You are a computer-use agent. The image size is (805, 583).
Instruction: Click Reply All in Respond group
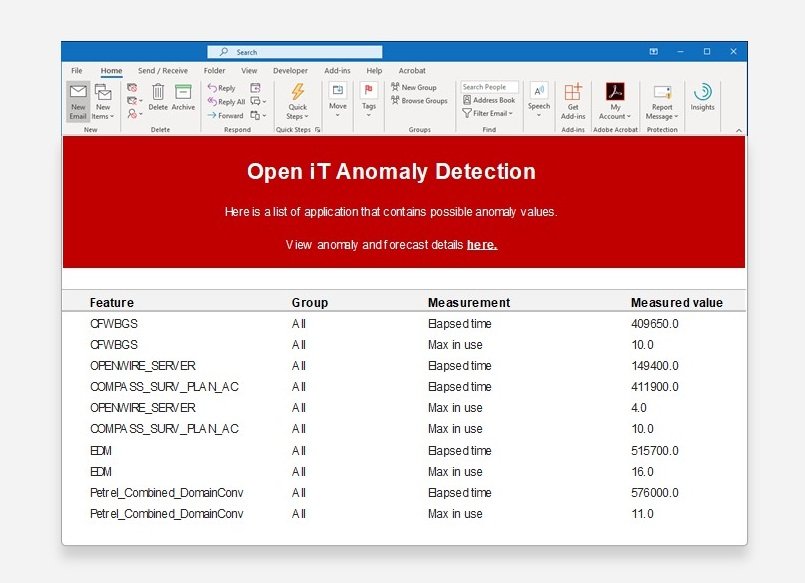click(226, 102)
